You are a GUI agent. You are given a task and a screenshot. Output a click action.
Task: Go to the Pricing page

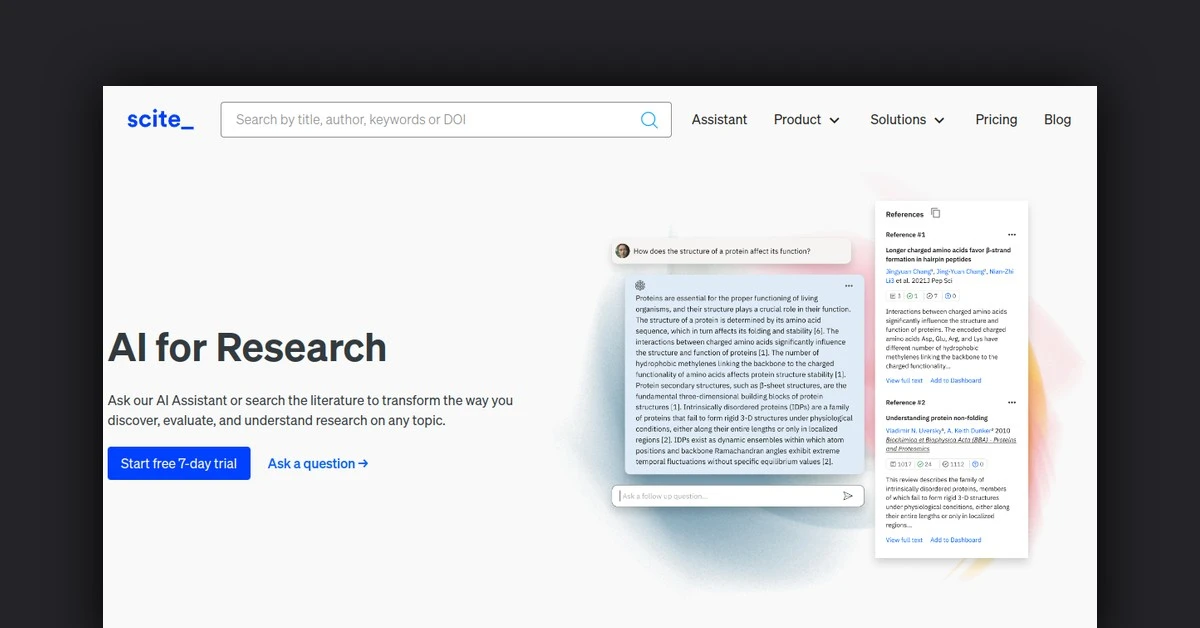[996, 120]
